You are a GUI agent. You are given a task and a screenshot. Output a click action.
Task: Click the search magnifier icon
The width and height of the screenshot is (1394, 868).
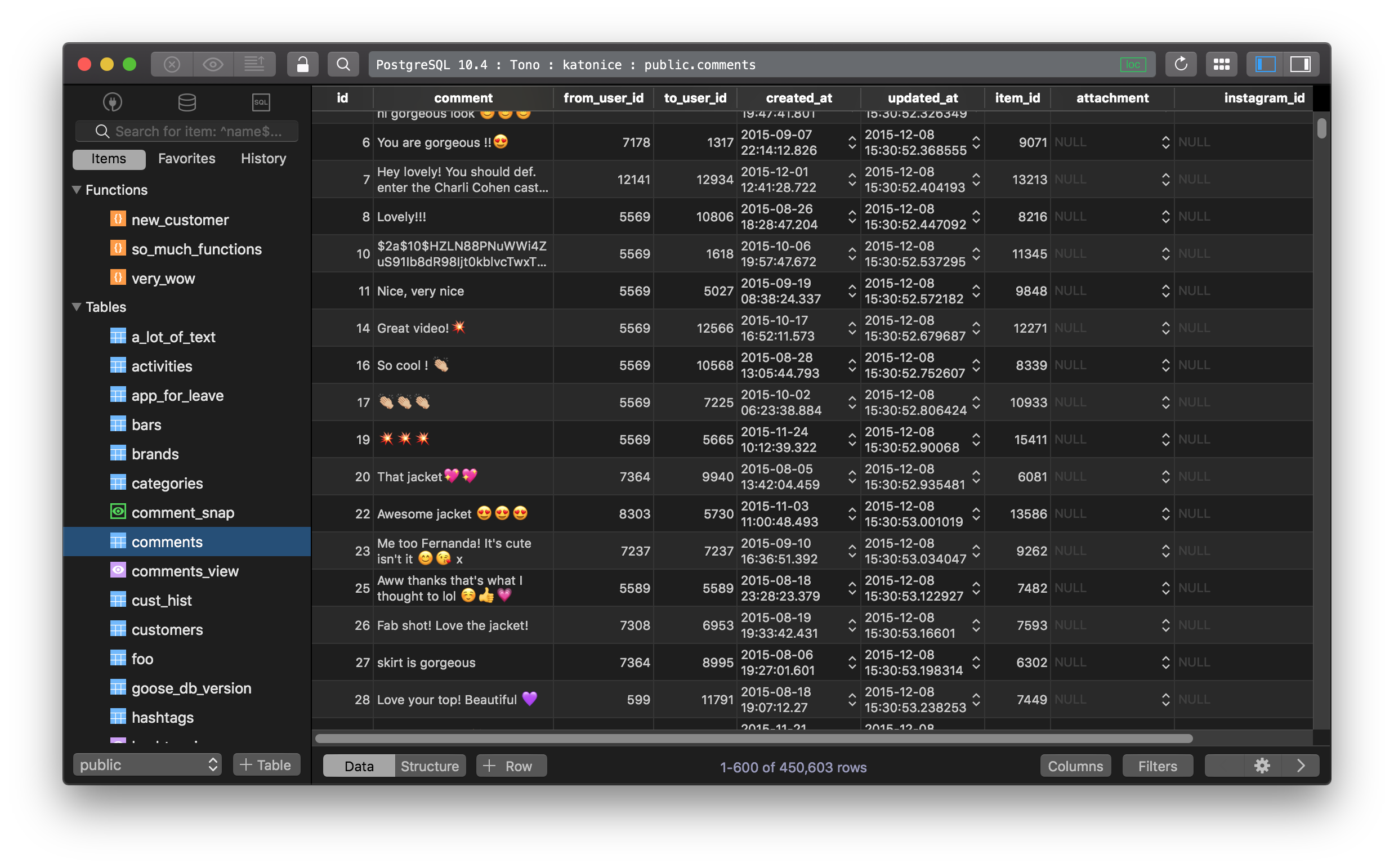click(344, 64)
